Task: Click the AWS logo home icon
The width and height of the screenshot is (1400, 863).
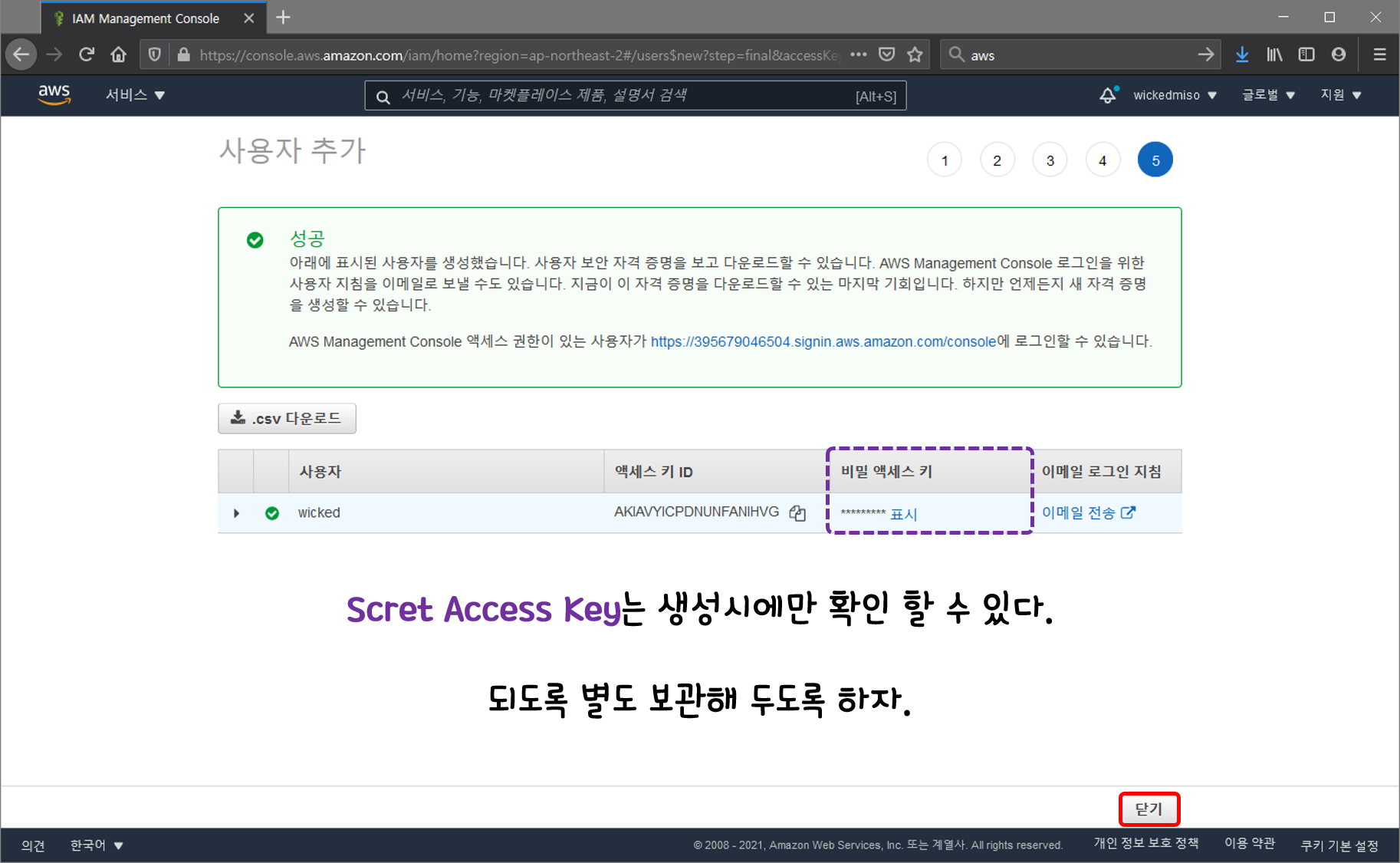Action: [54, 94]
